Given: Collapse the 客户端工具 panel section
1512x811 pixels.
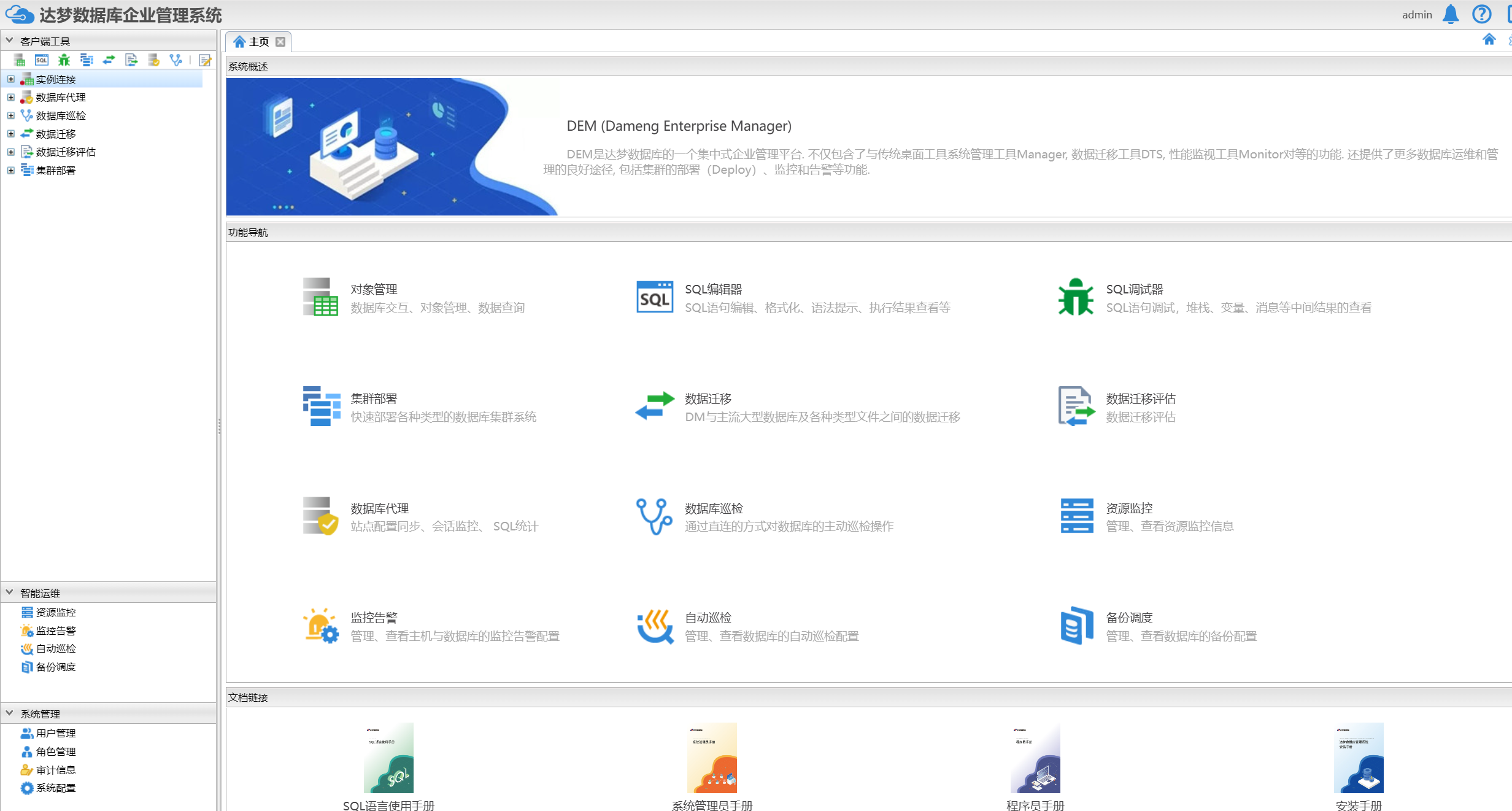Looking at the screenshot, I should [9, 41].
